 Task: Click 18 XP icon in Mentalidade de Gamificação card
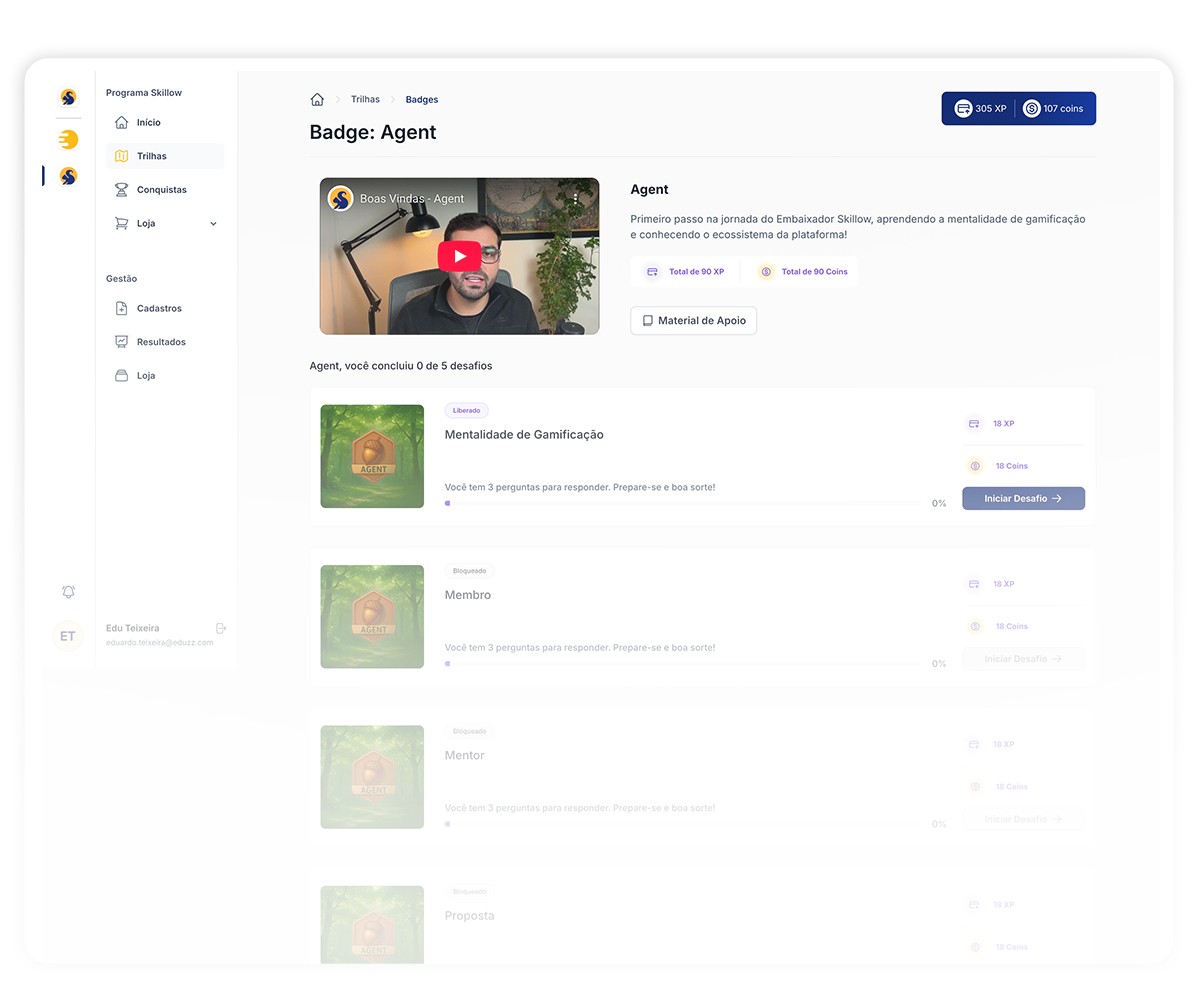pos(974,424)
